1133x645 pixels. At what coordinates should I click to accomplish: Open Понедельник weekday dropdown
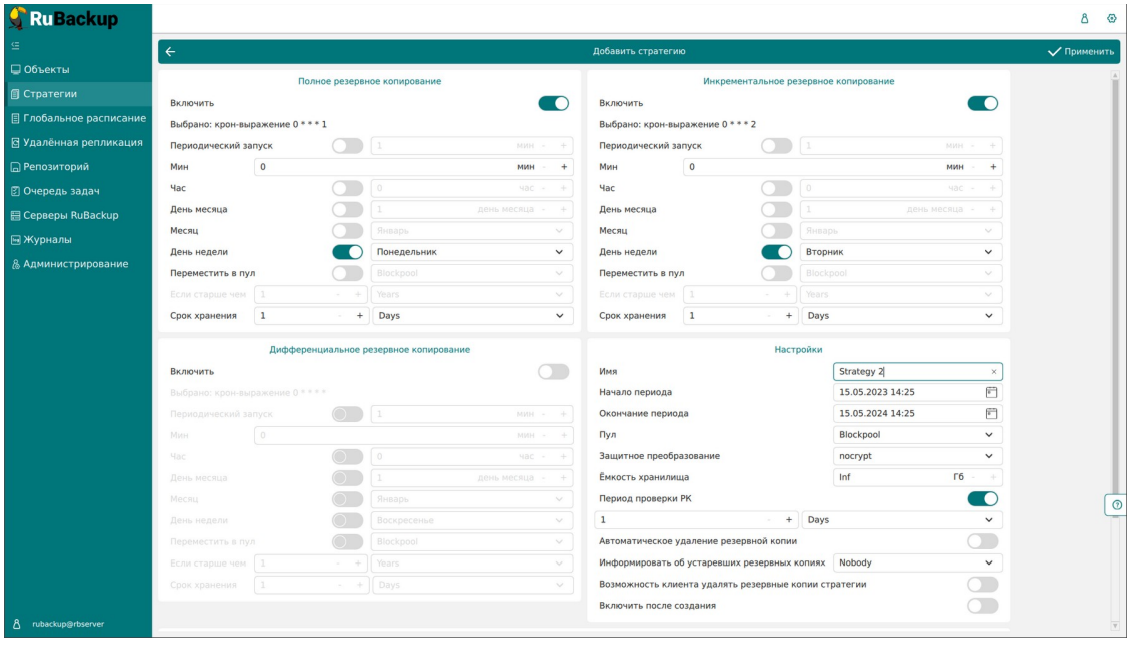472,252
